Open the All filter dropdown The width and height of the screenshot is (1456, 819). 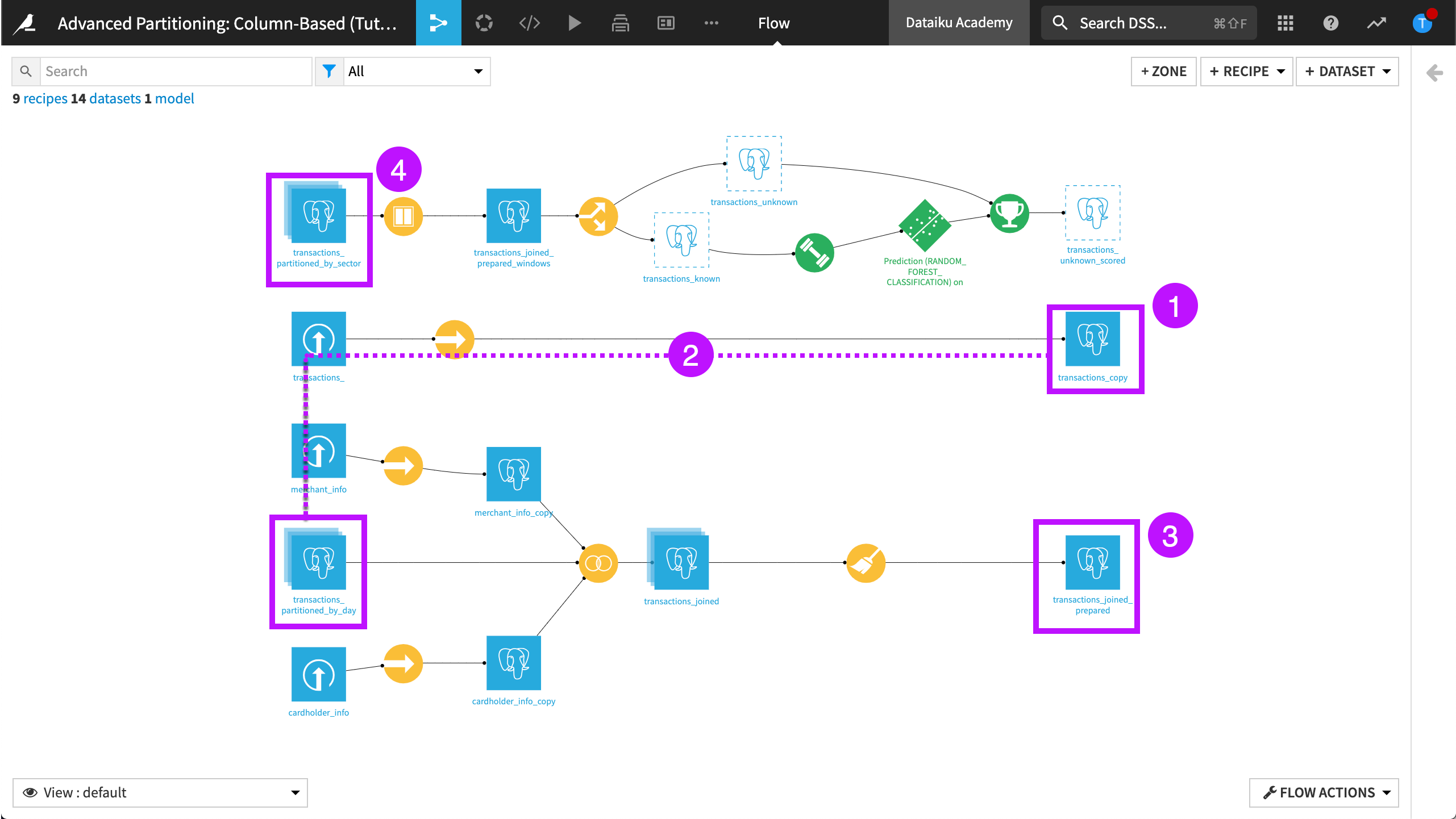[415, 72]
